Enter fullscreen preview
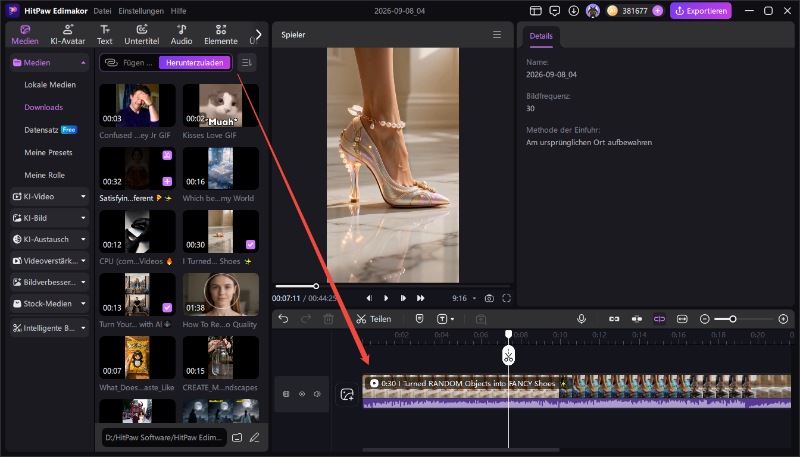The height and width of the screenshot is (457, 800). [507, 298]
